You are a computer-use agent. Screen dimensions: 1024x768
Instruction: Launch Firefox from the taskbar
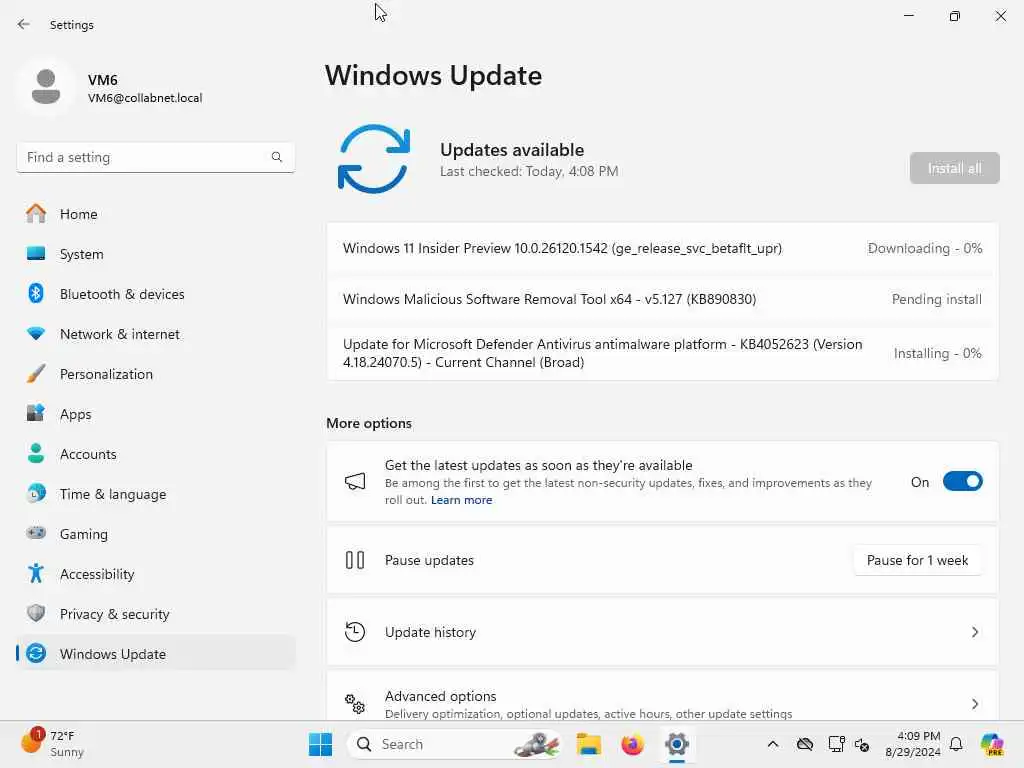[632, 744]
